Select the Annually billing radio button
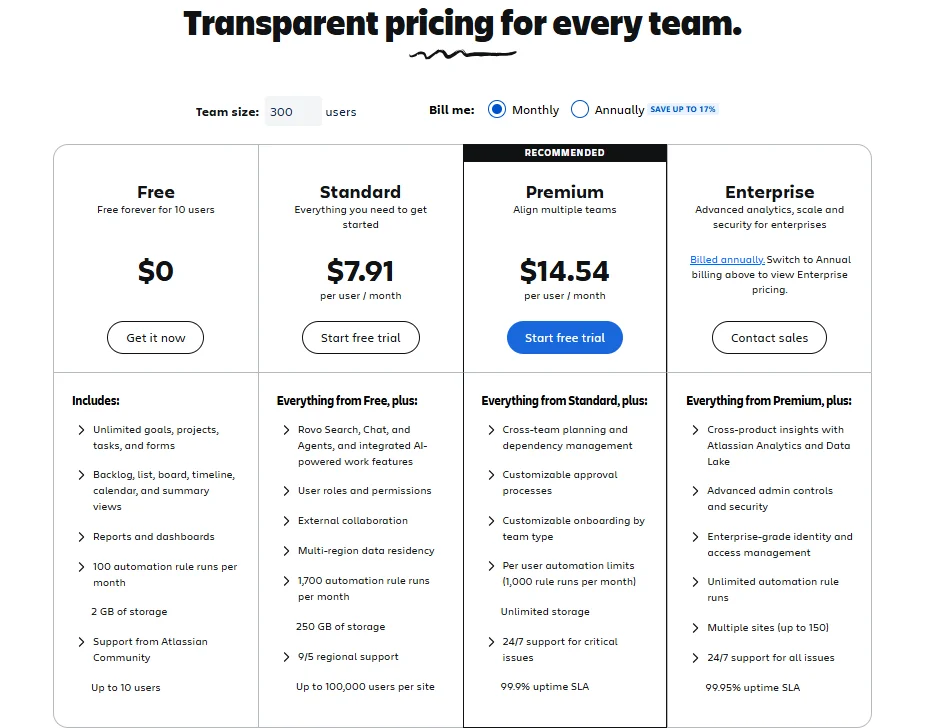This screenshot has width=943, height=728. click(x=579, y=110)
